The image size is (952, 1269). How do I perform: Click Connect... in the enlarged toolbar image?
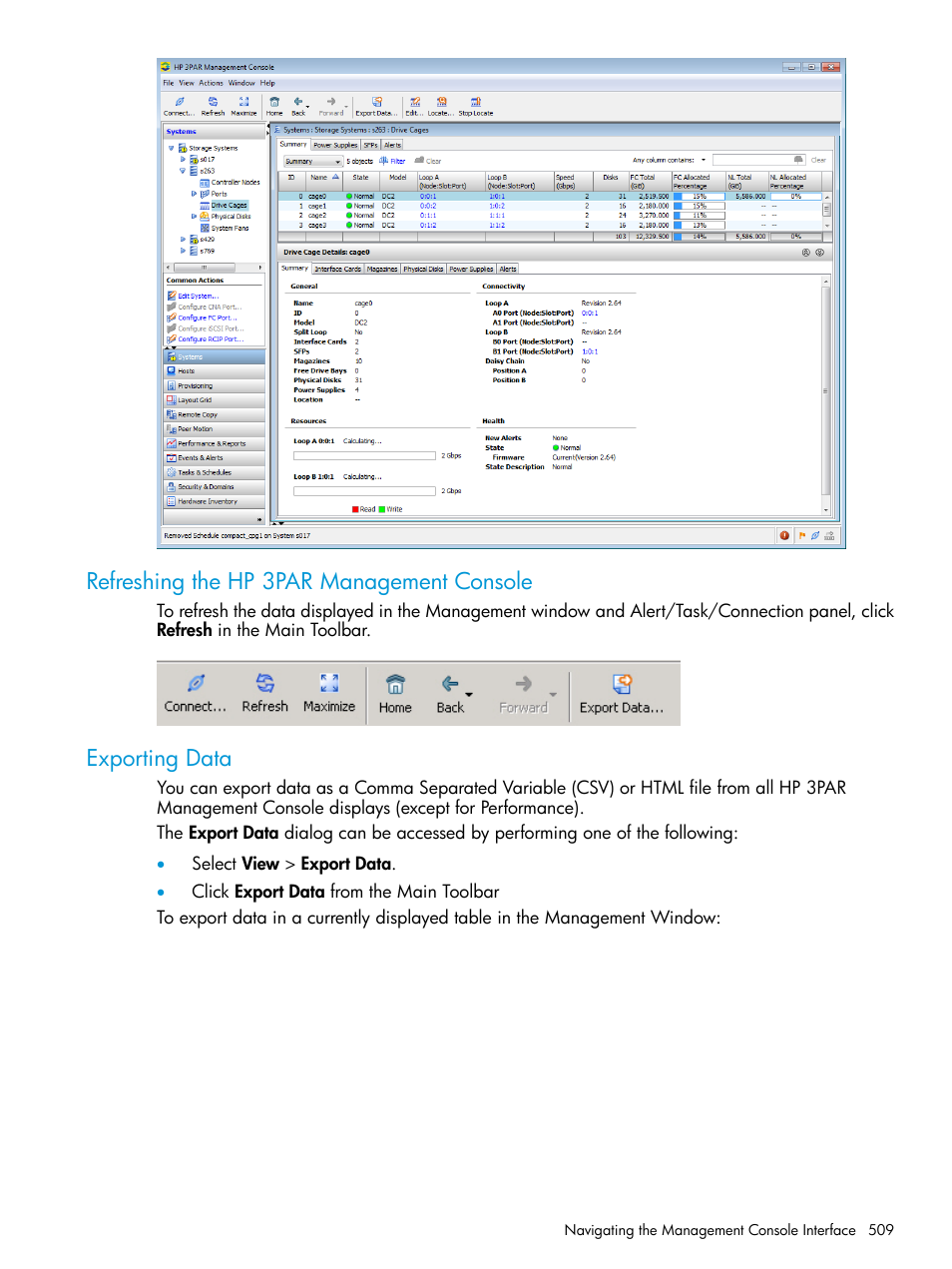(x=196, y=693)
